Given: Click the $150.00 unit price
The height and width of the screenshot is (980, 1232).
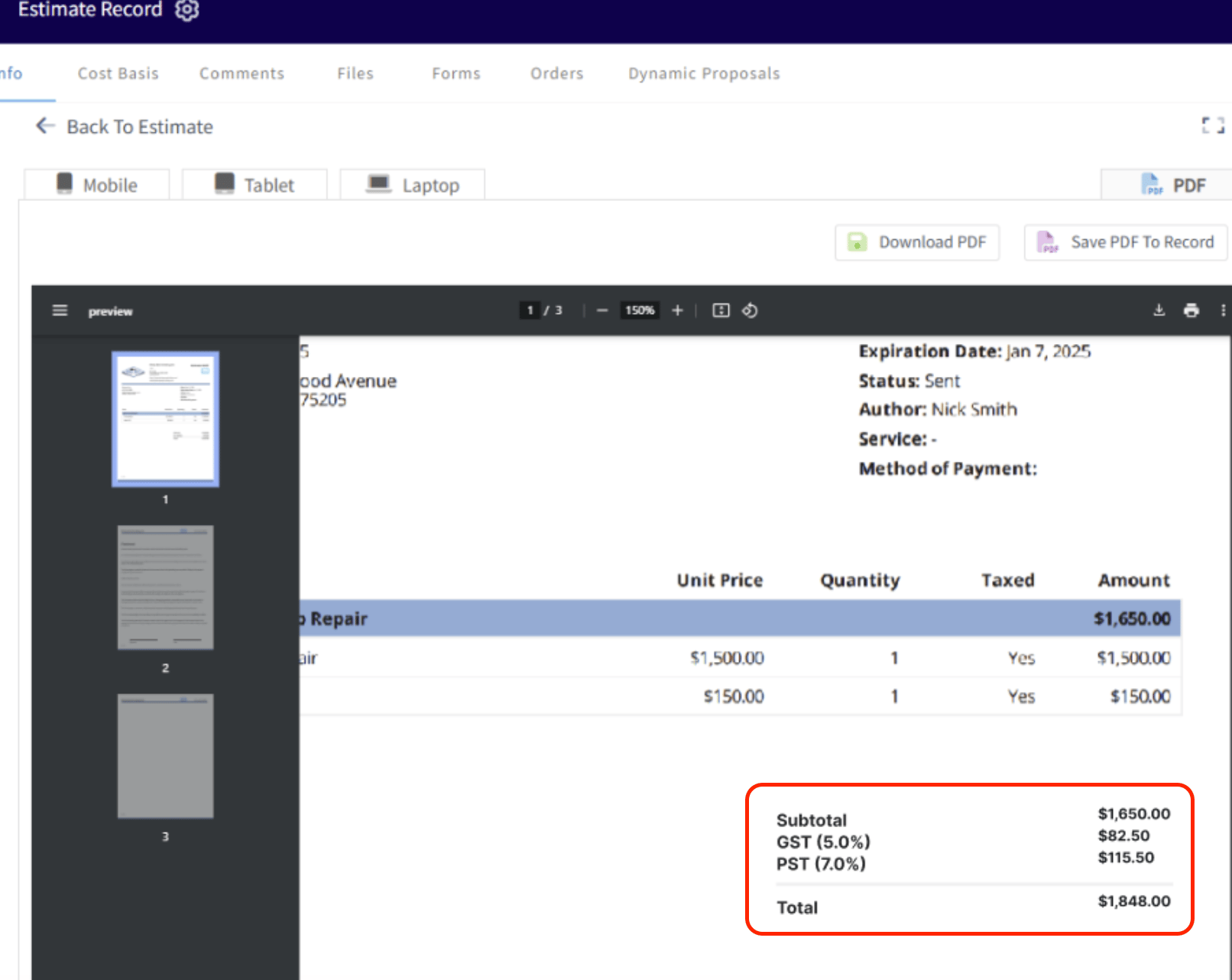Looking at the screenshot, I should tap(734, 696).
